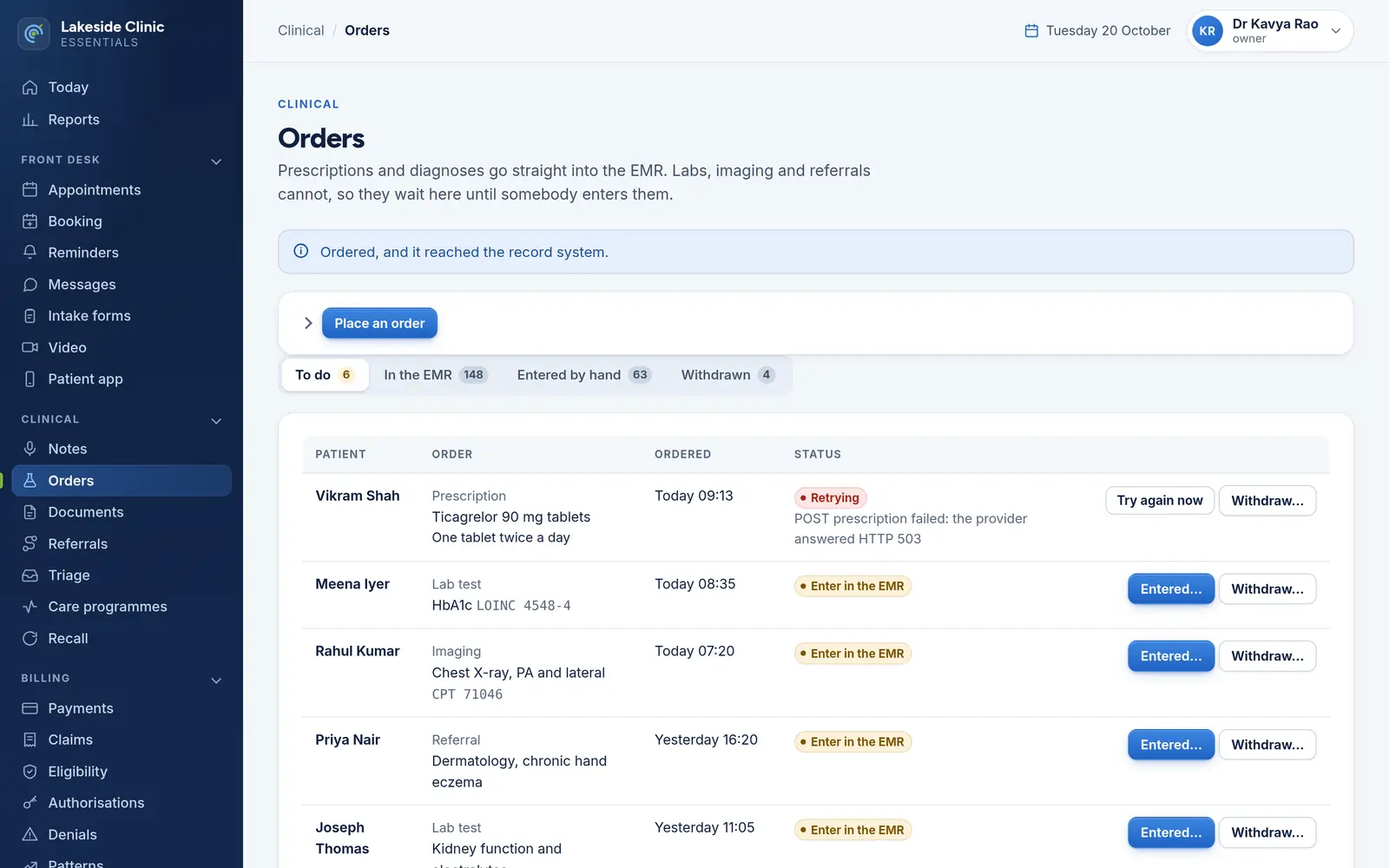Screen dimensions: 1389x868
Task: Click the Reminders bell icon
Action: (x=30, y=253)
